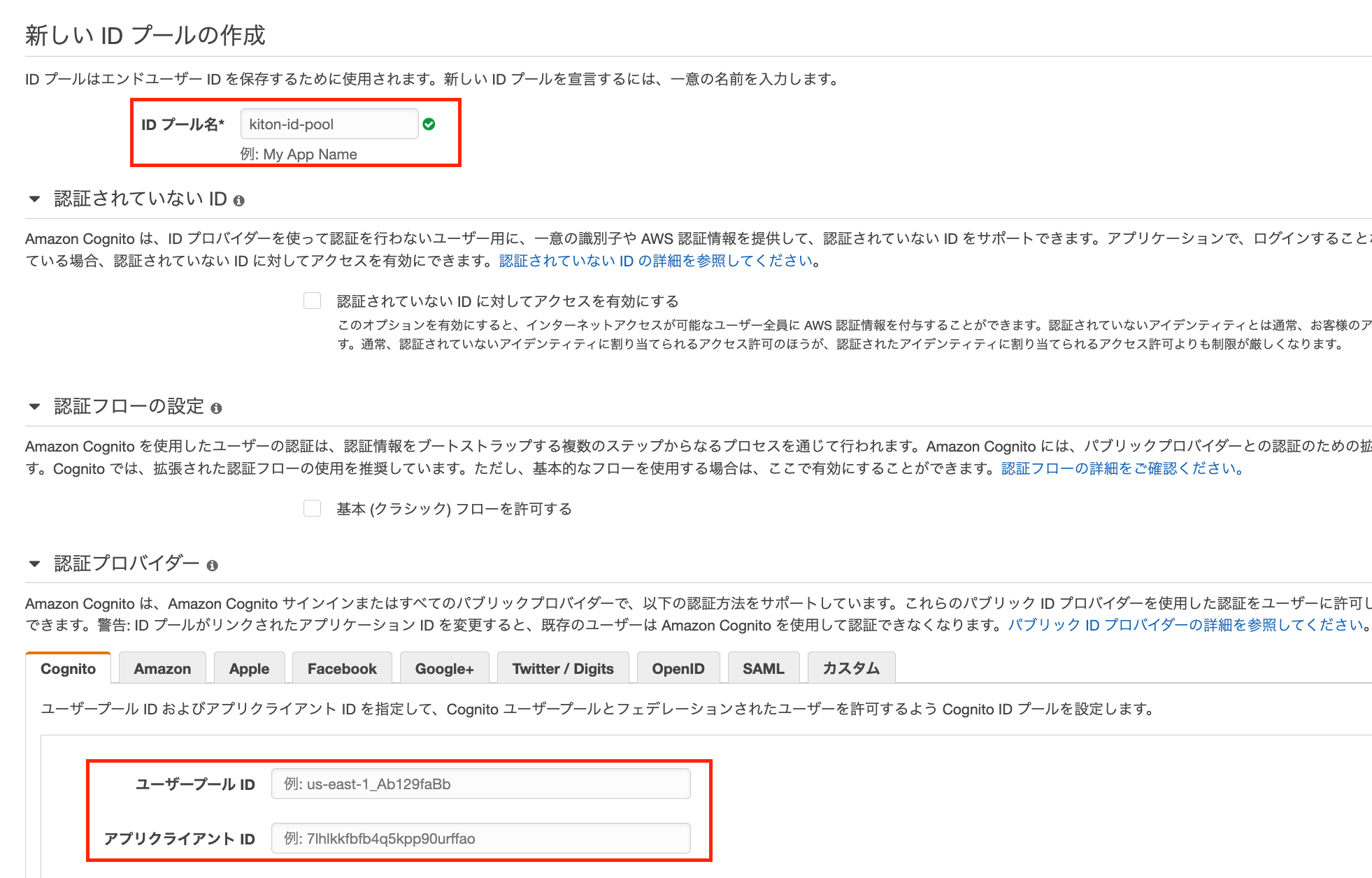This screenshot has height=878, width=1372.
Task: Open the Apple provider tab
Action: [249, 668]
